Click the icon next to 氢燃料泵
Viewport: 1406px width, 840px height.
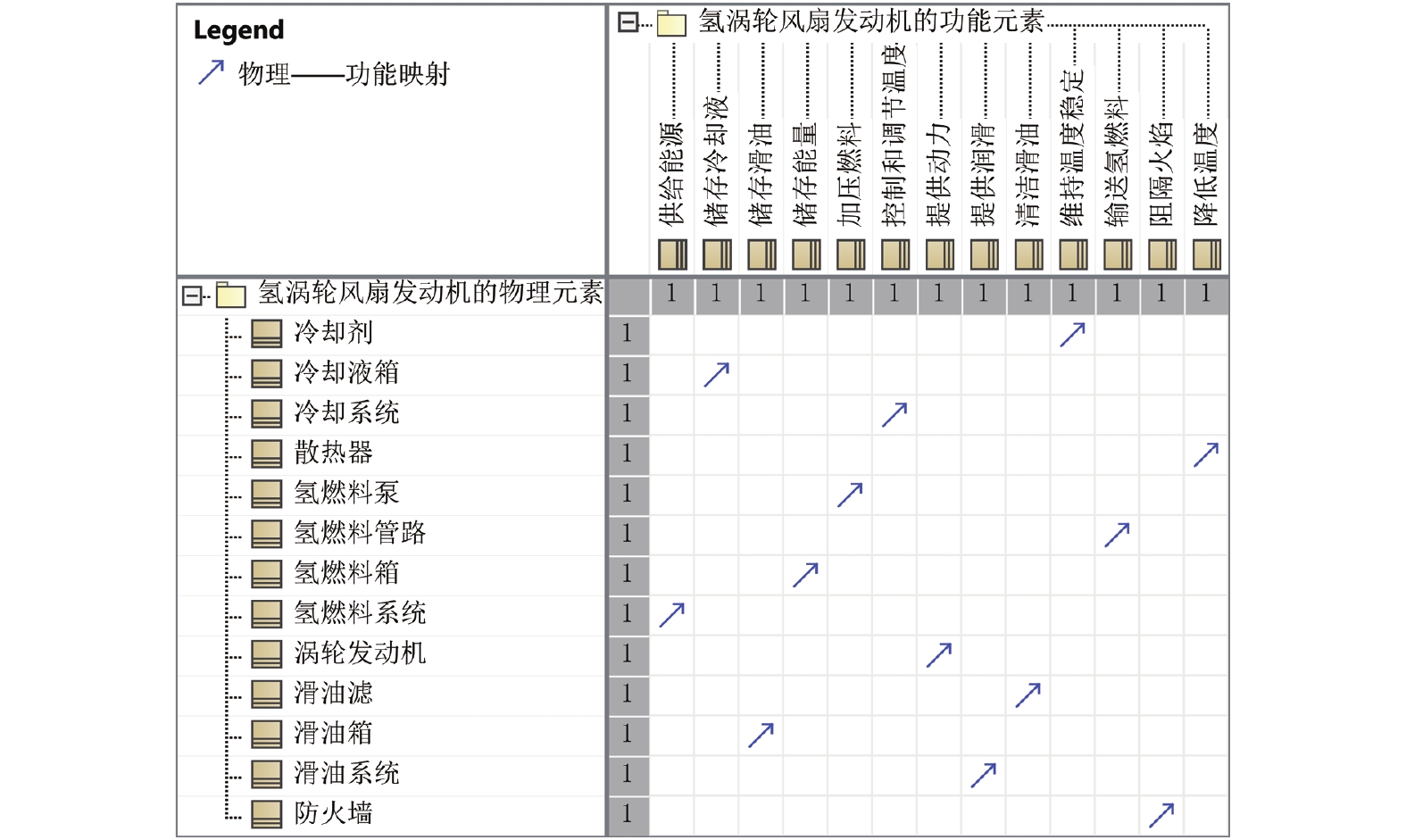click(x=266, y=494)
